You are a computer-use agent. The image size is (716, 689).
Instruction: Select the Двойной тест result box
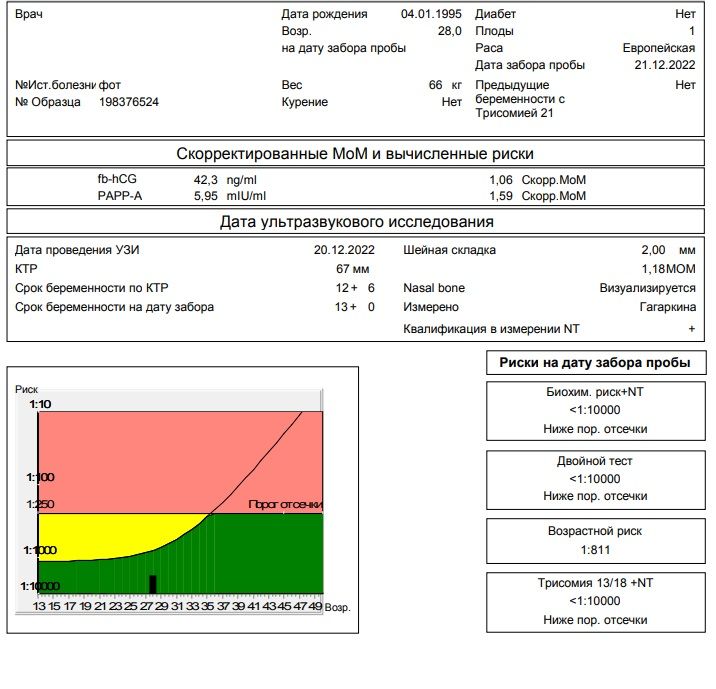tap(595, 478)
